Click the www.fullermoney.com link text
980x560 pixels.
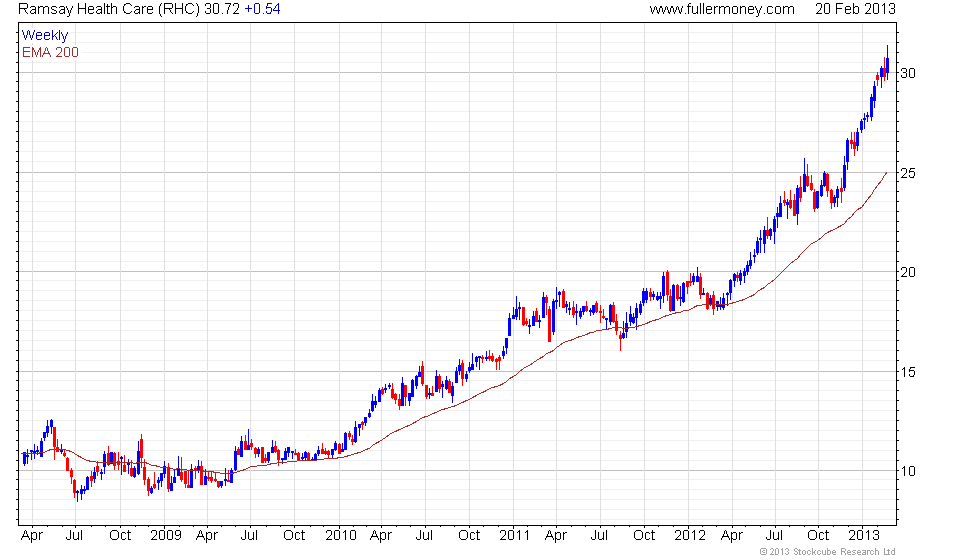tap(722, 9)
